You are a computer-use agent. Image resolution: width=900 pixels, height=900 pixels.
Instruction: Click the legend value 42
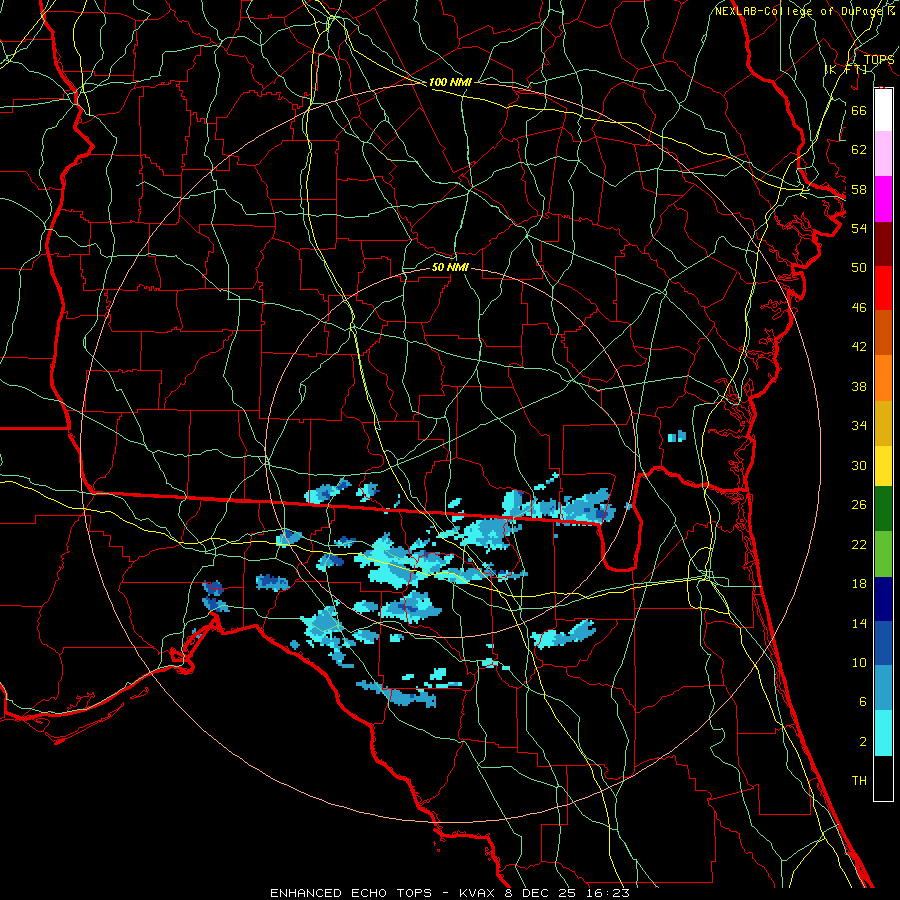pos(859,347)
